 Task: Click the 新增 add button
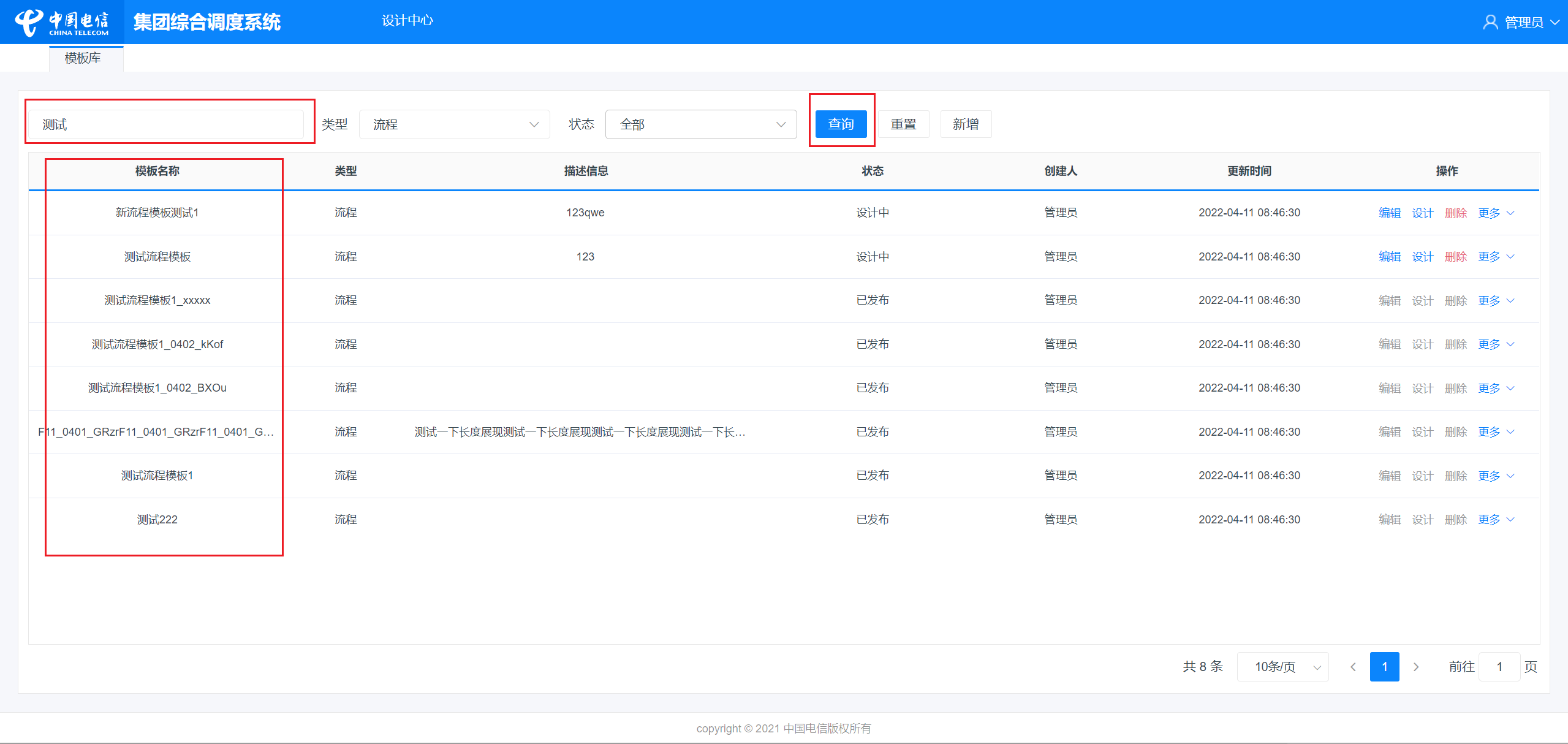point(966,124)
